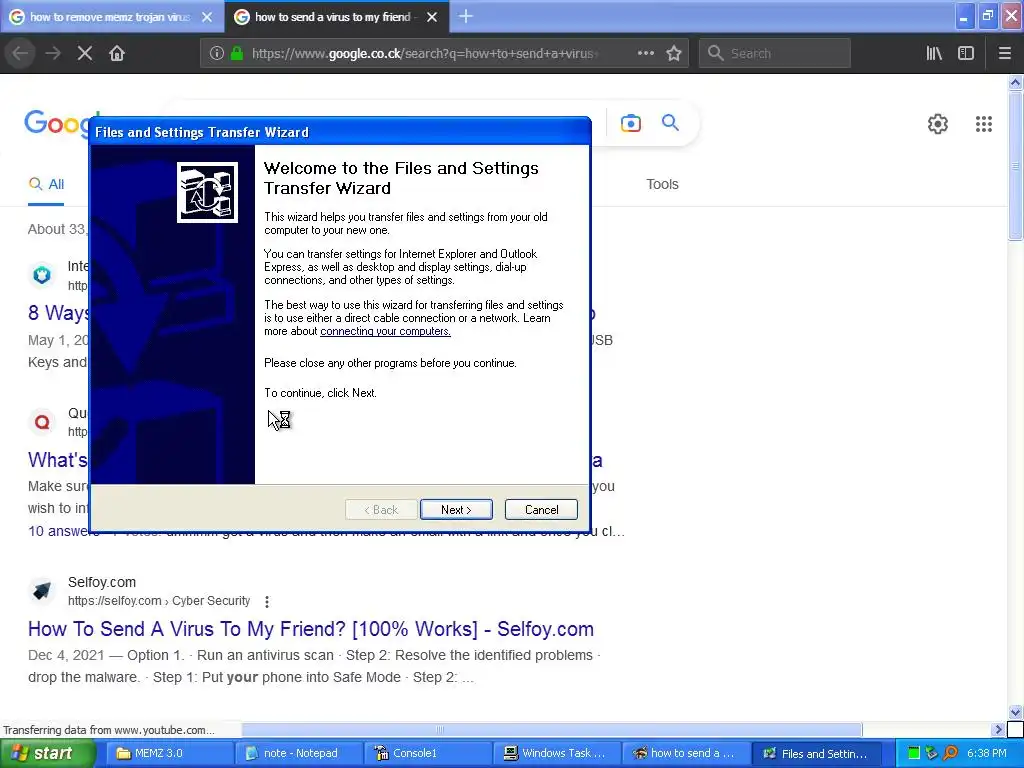Toggle the Firefox sidebar icon
The height and width of the screenshot is (768, 1024).
coord(966,53)
